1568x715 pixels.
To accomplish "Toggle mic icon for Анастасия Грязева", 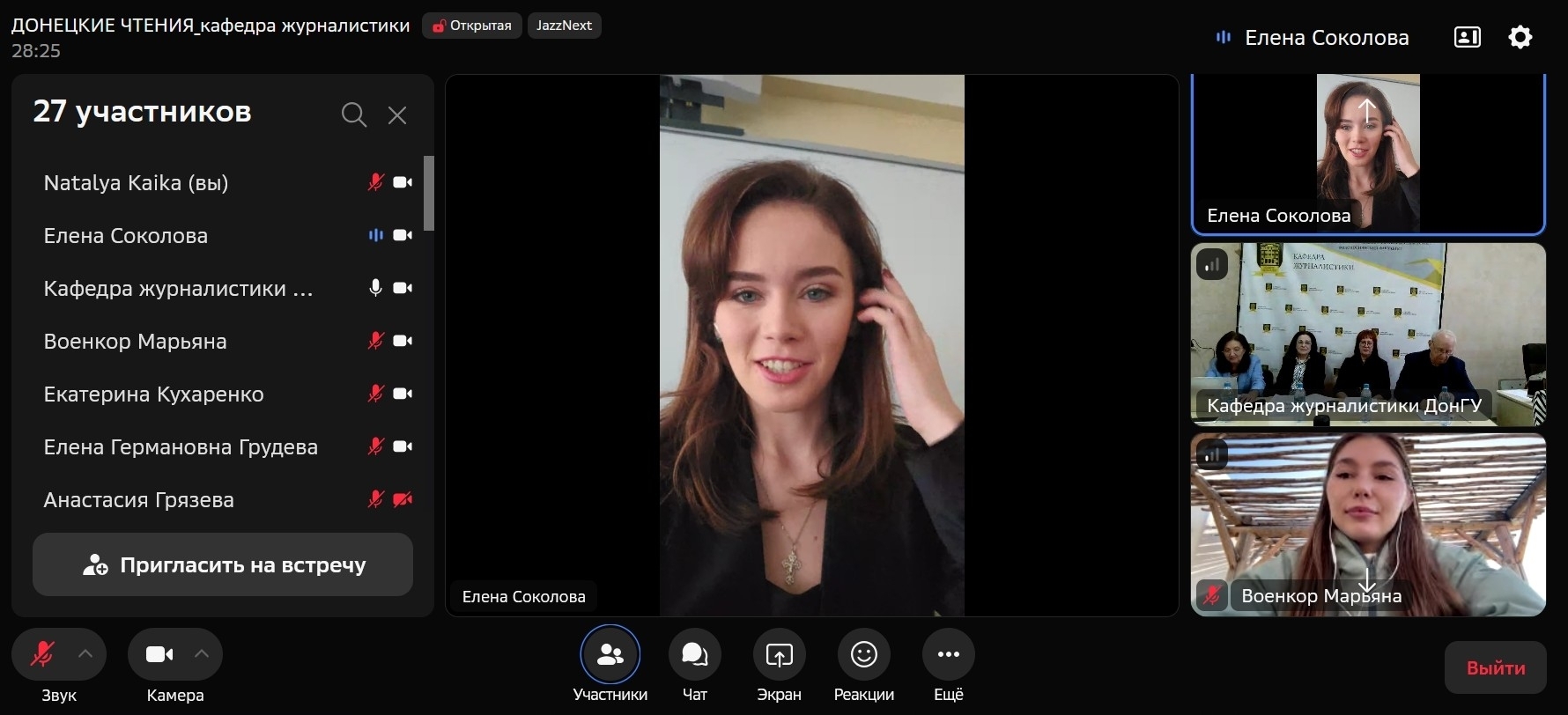I will tap(375, 499).
